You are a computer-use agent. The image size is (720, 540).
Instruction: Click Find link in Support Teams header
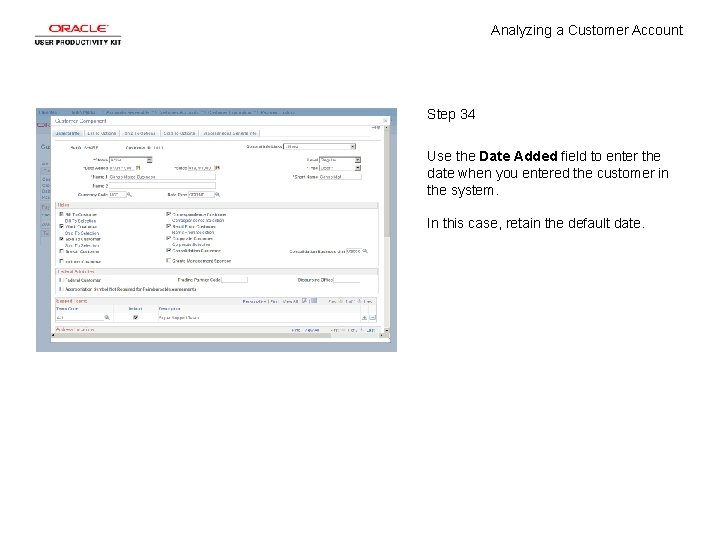[274, 302]
